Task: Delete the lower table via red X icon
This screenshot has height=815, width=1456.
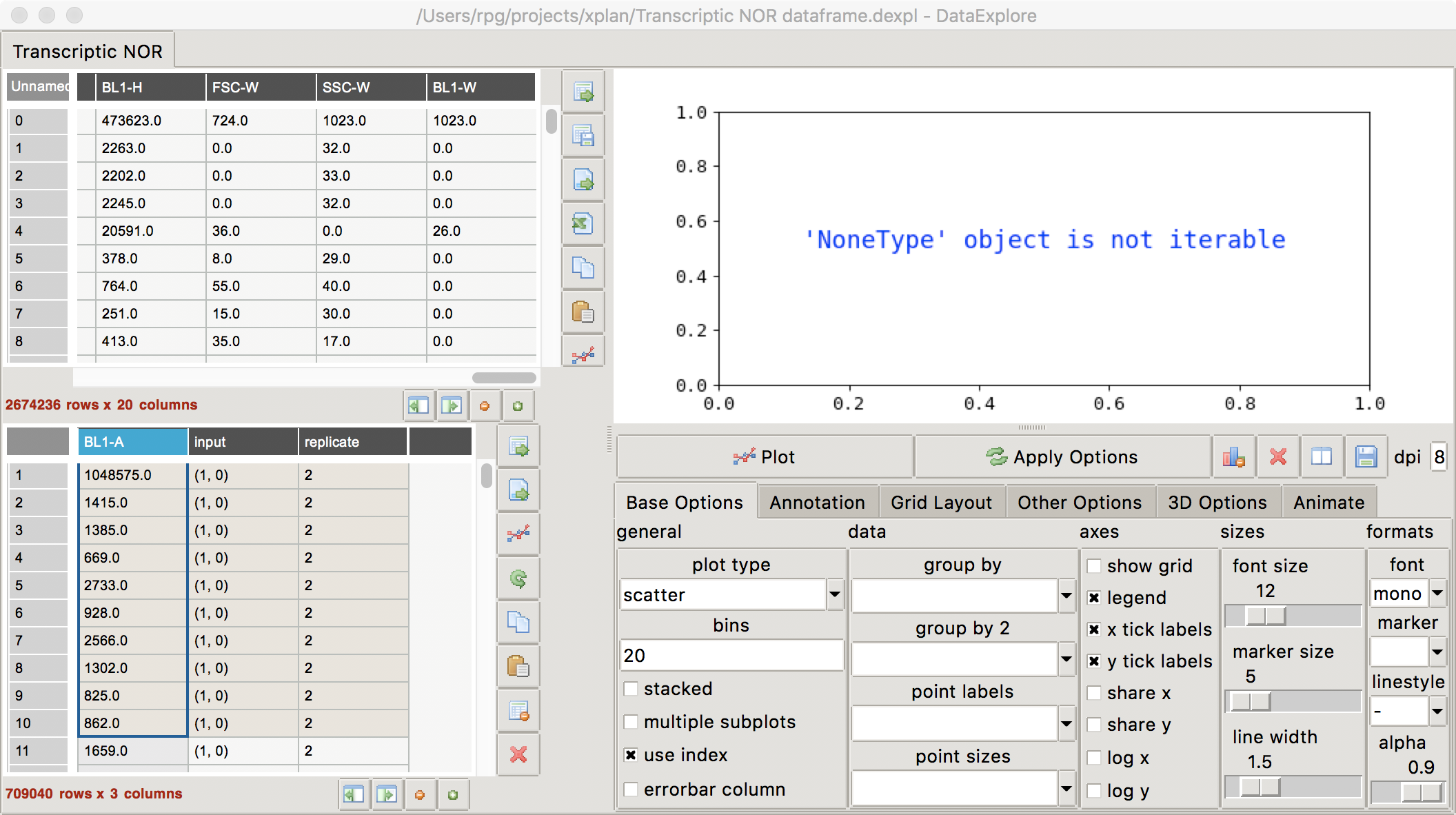Action: 518,755
